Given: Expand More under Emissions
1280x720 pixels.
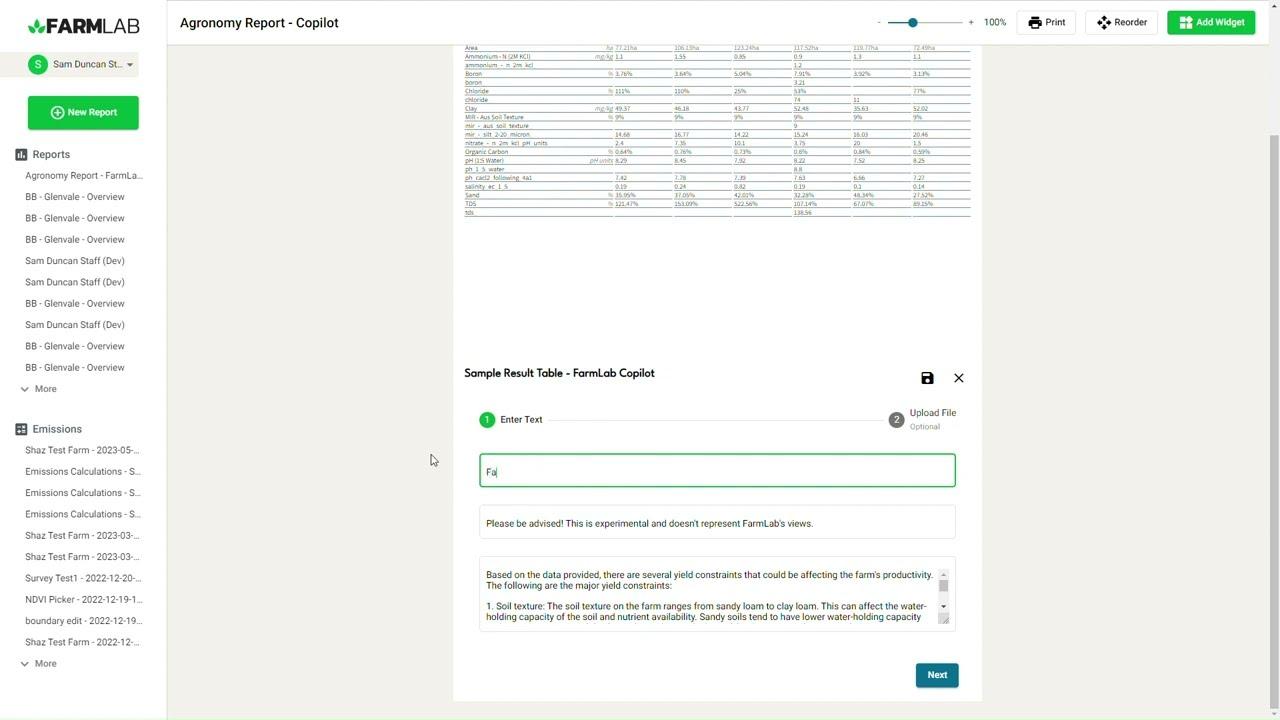Looking at the screenshot, I should [x=39, y=664].
